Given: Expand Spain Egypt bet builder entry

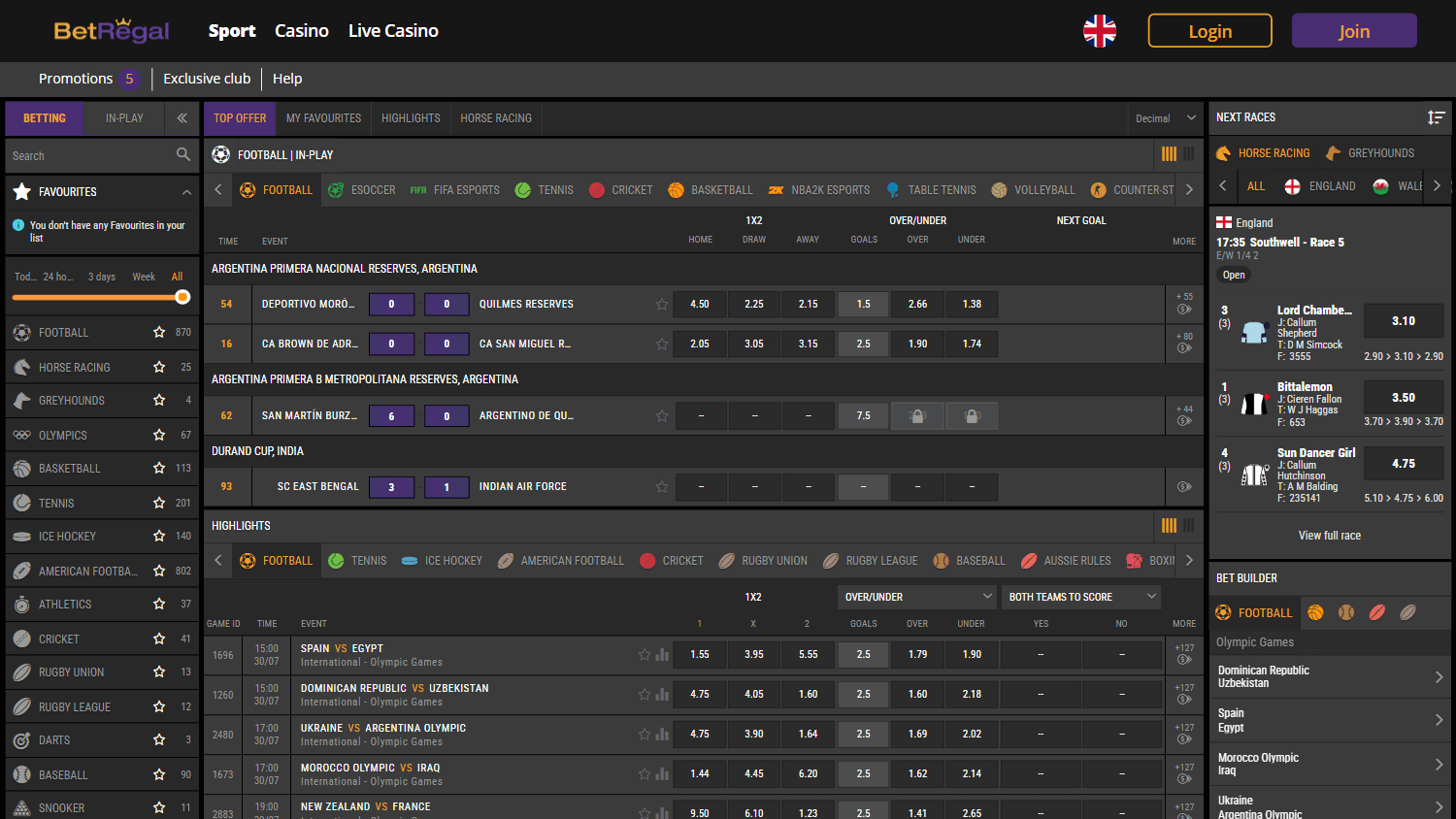Looking at the screenshot, I should click(x=1331, y=720).
